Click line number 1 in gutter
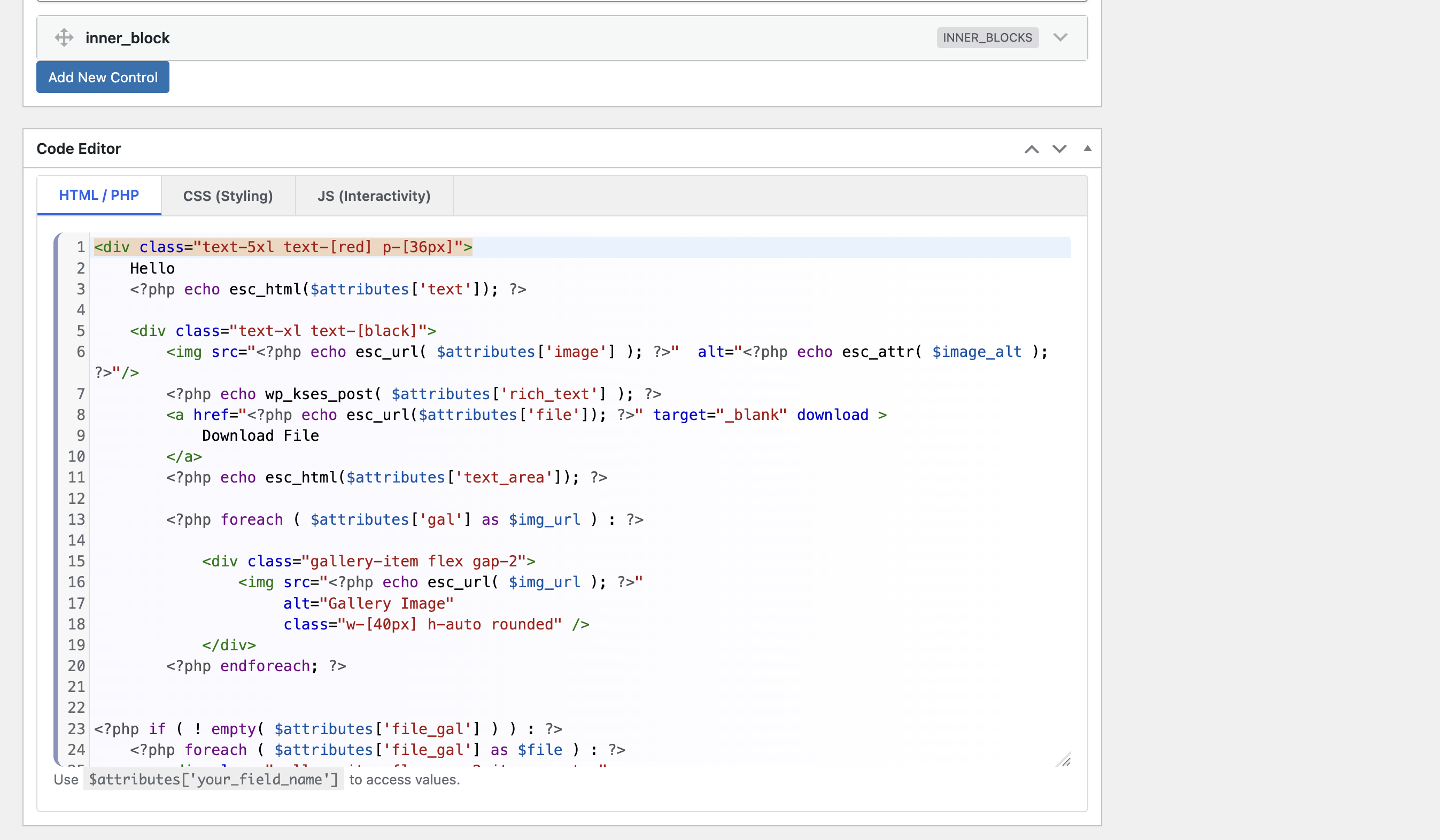 81,247
